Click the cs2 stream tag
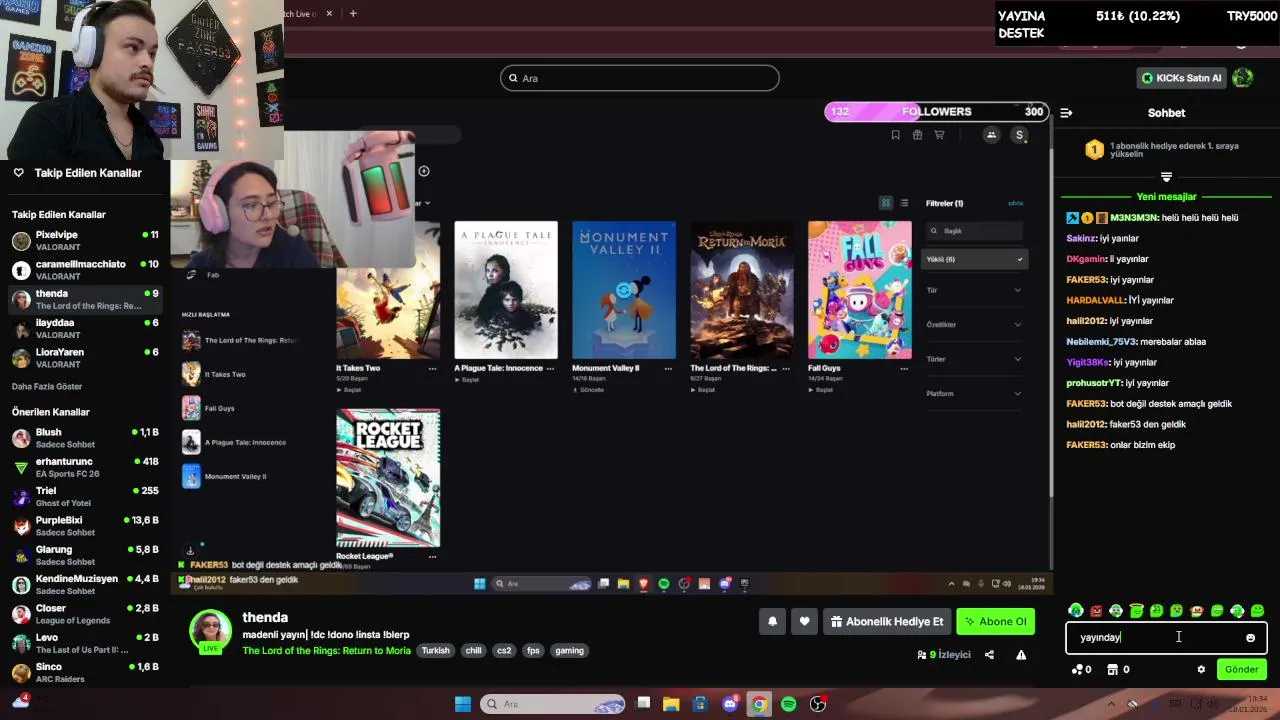Viewport: 1280px width, 720px height. [504, 651]
